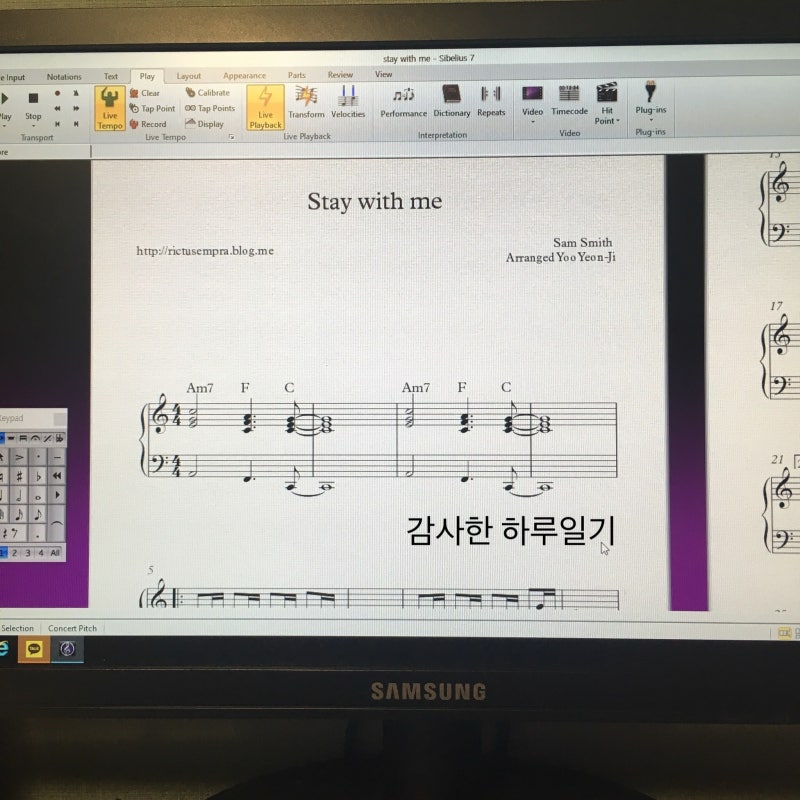The image size is (800, 800).
Task: Select All voices on the Keypad
Action: (55, 553)
